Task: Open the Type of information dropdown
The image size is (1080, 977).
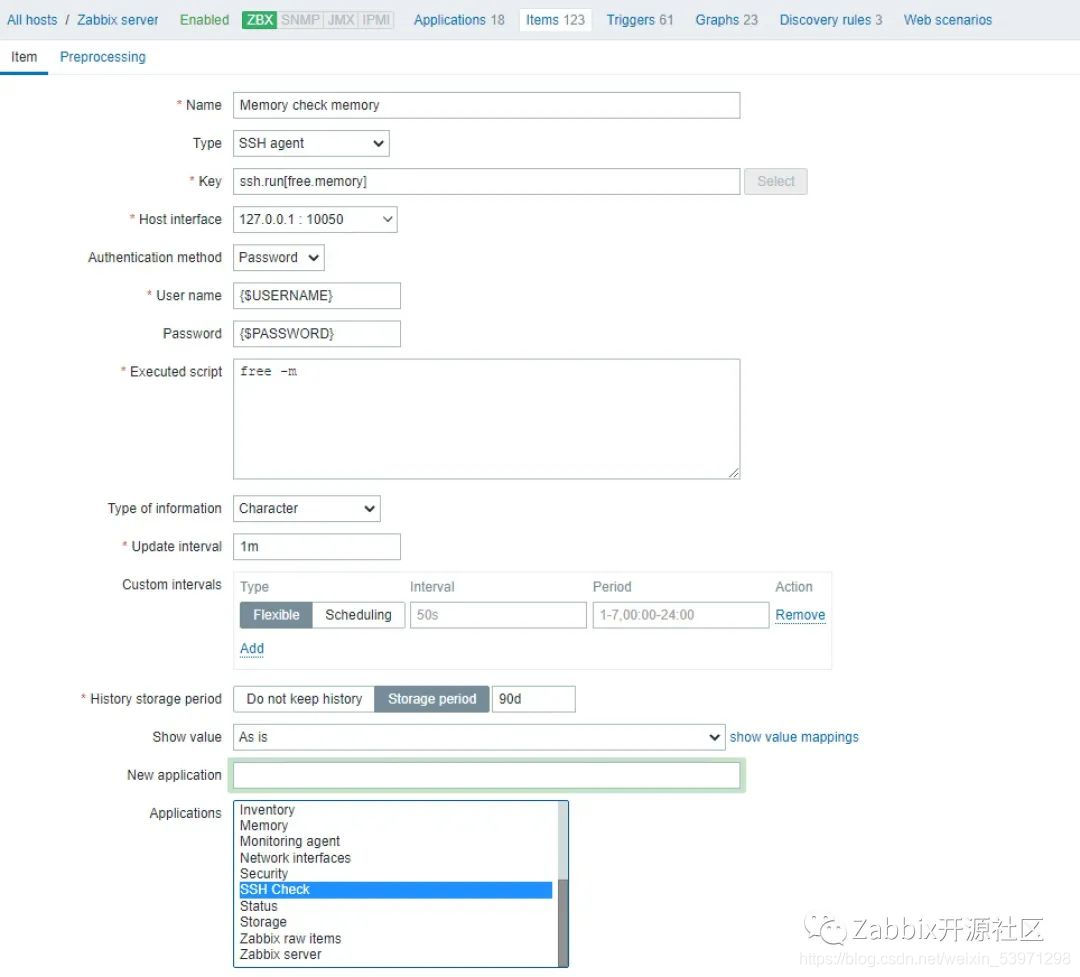Action: click(307, 508)
